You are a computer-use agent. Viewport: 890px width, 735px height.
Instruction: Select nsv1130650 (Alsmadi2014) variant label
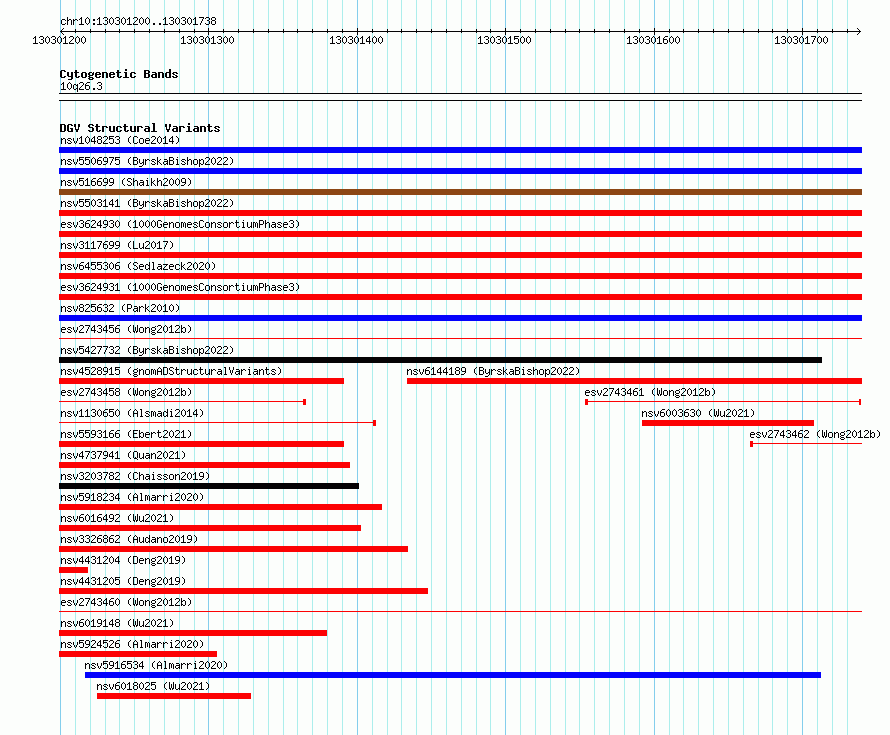point(132,413)
